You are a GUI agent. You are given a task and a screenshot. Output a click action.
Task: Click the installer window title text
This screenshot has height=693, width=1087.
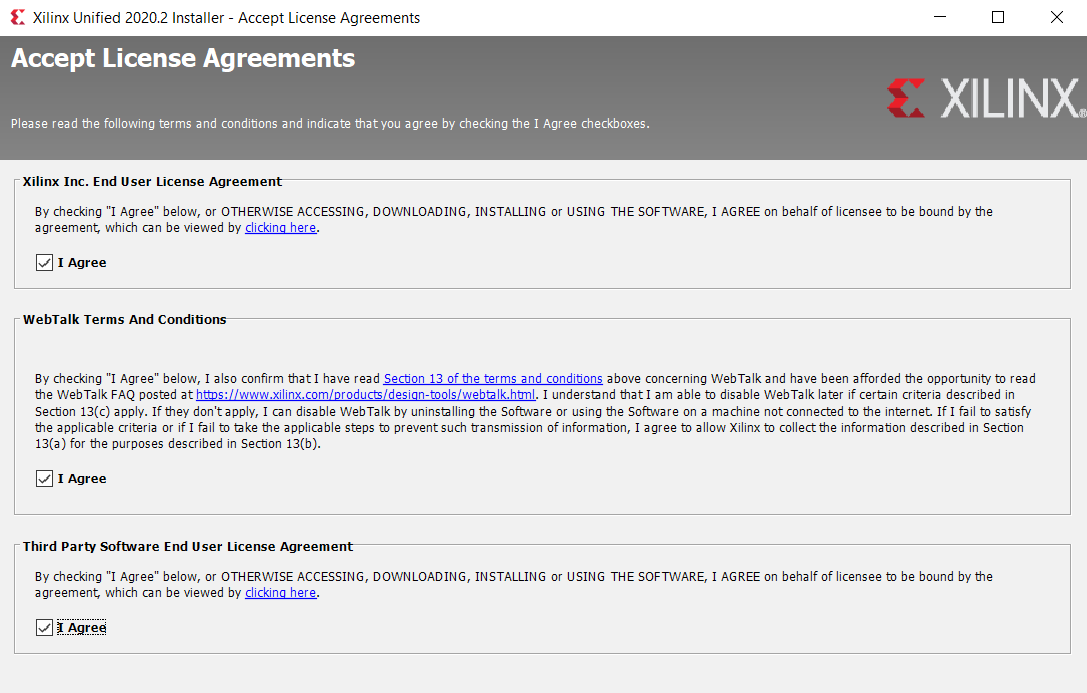226,18
